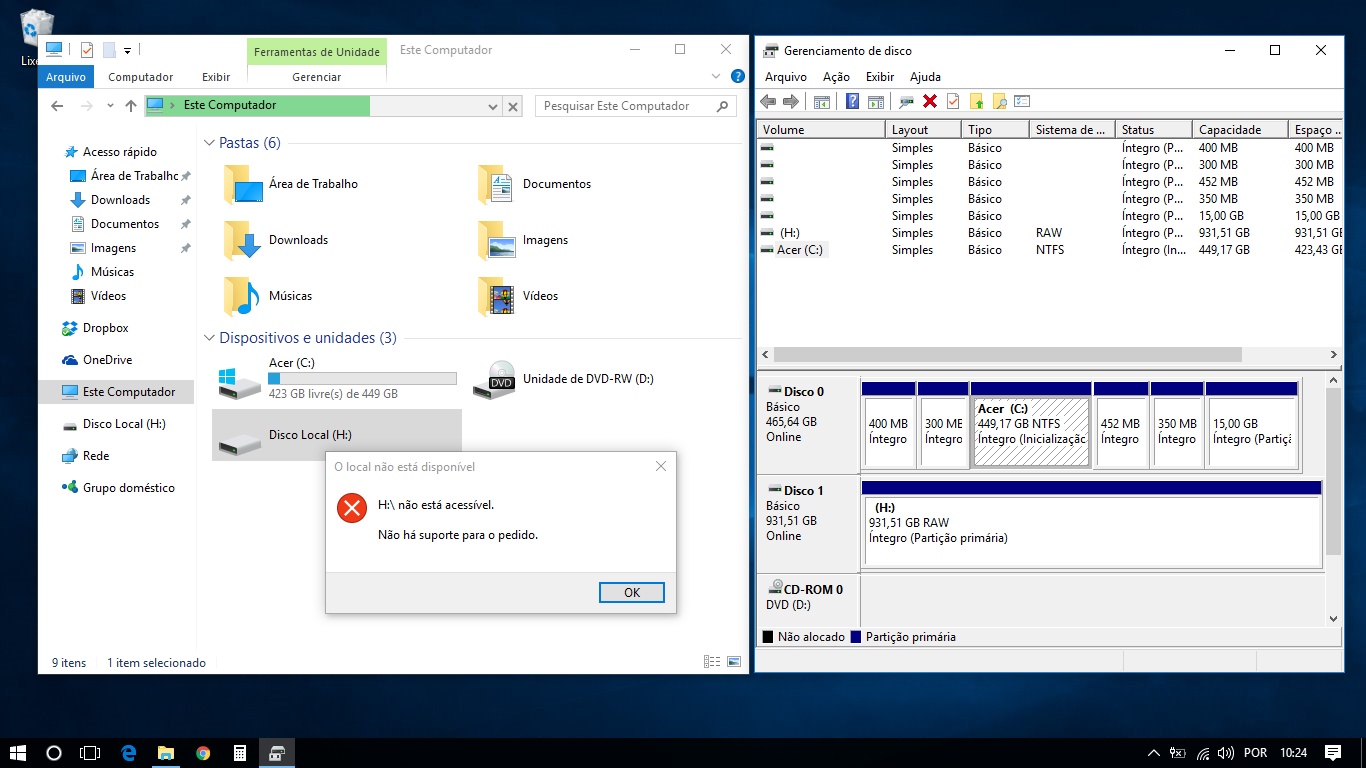Open the Imagens folder in main pane
The image size is (1366, 768).
click(523, 240)
